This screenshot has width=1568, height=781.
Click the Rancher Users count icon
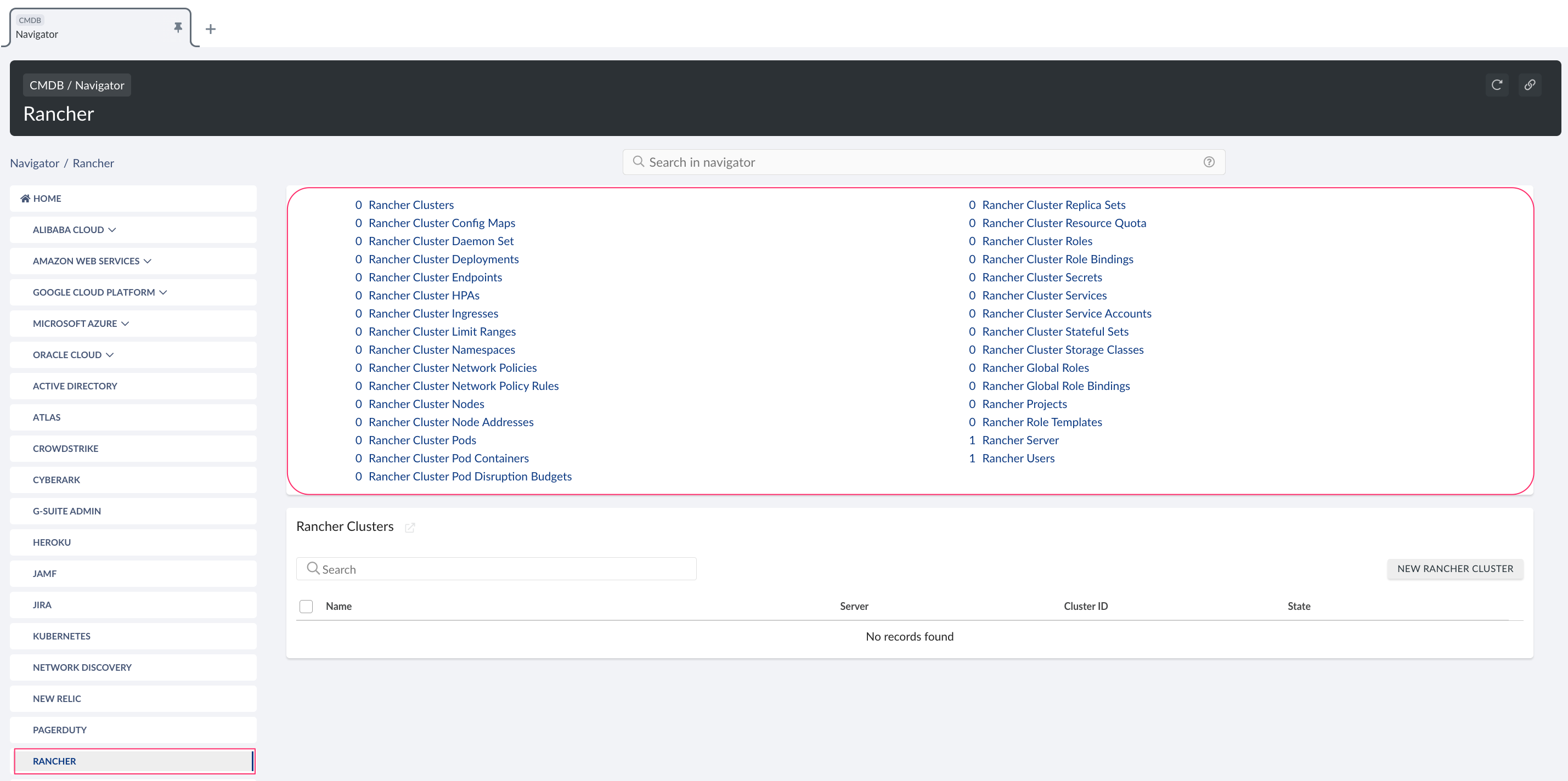click(970, 458)
